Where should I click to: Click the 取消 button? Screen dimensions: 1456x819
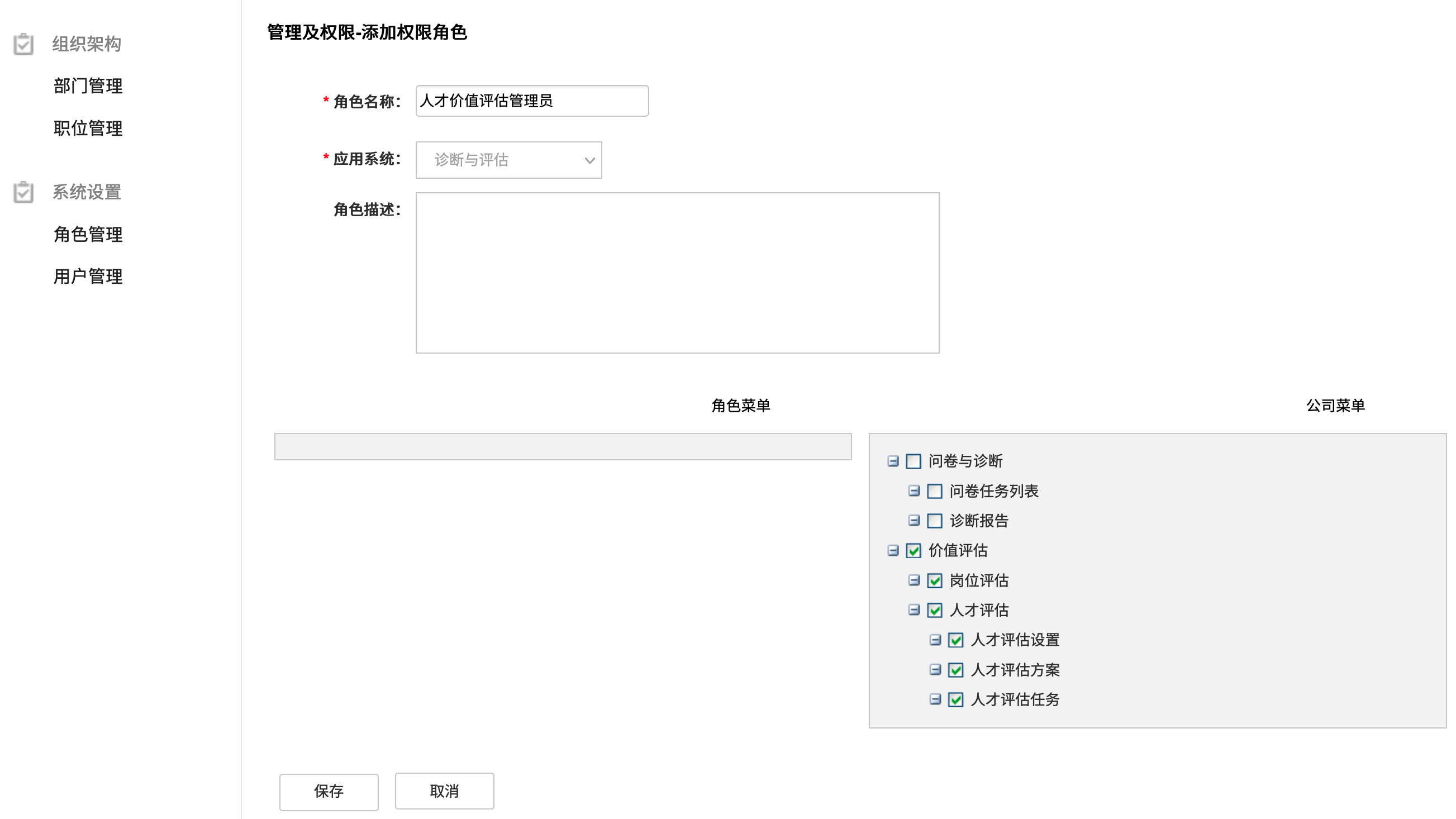[444, 791]
